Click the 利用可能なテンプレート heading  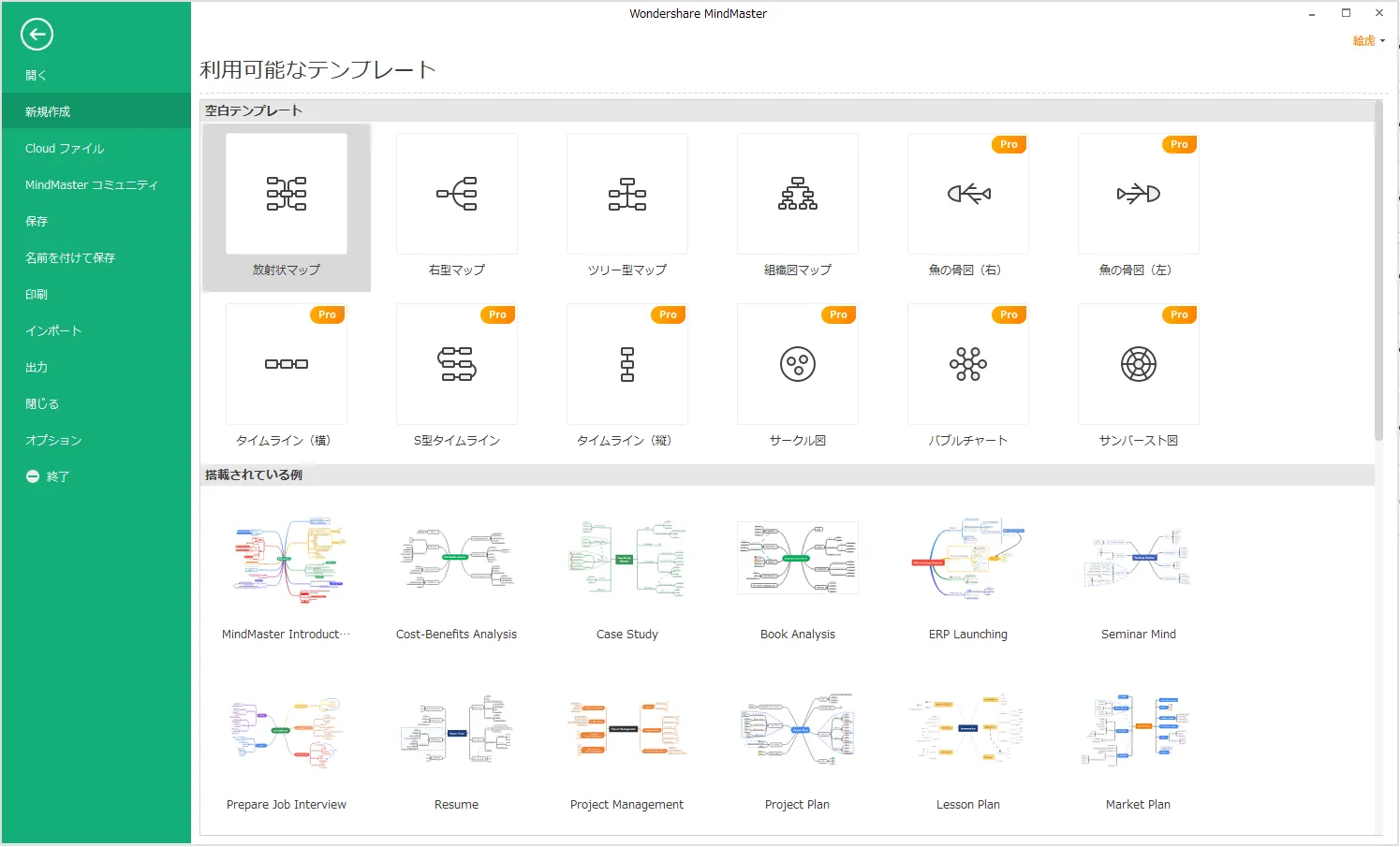pos(317,70)
